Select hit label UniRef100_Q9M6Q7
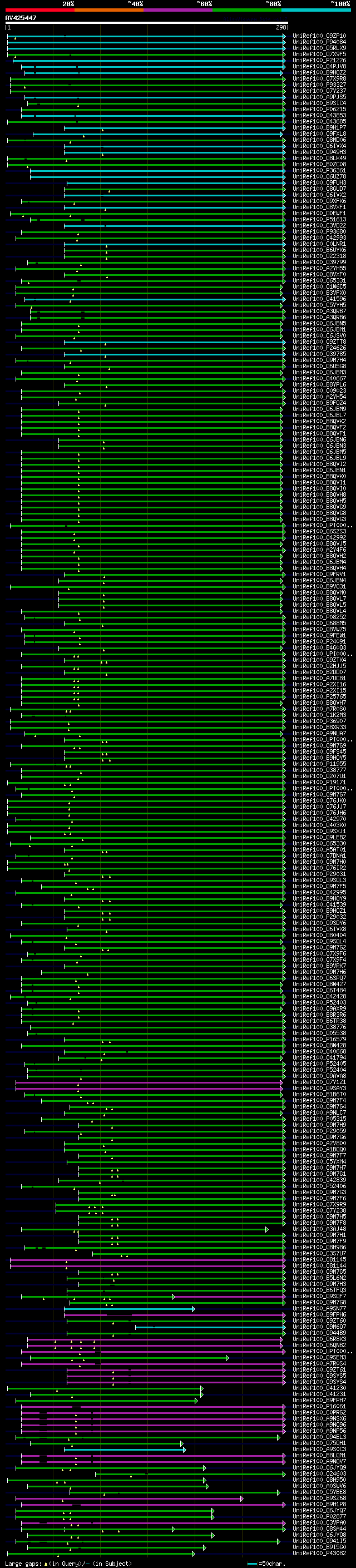This screenshot has width=356, height=1568. coord(319,1327)
